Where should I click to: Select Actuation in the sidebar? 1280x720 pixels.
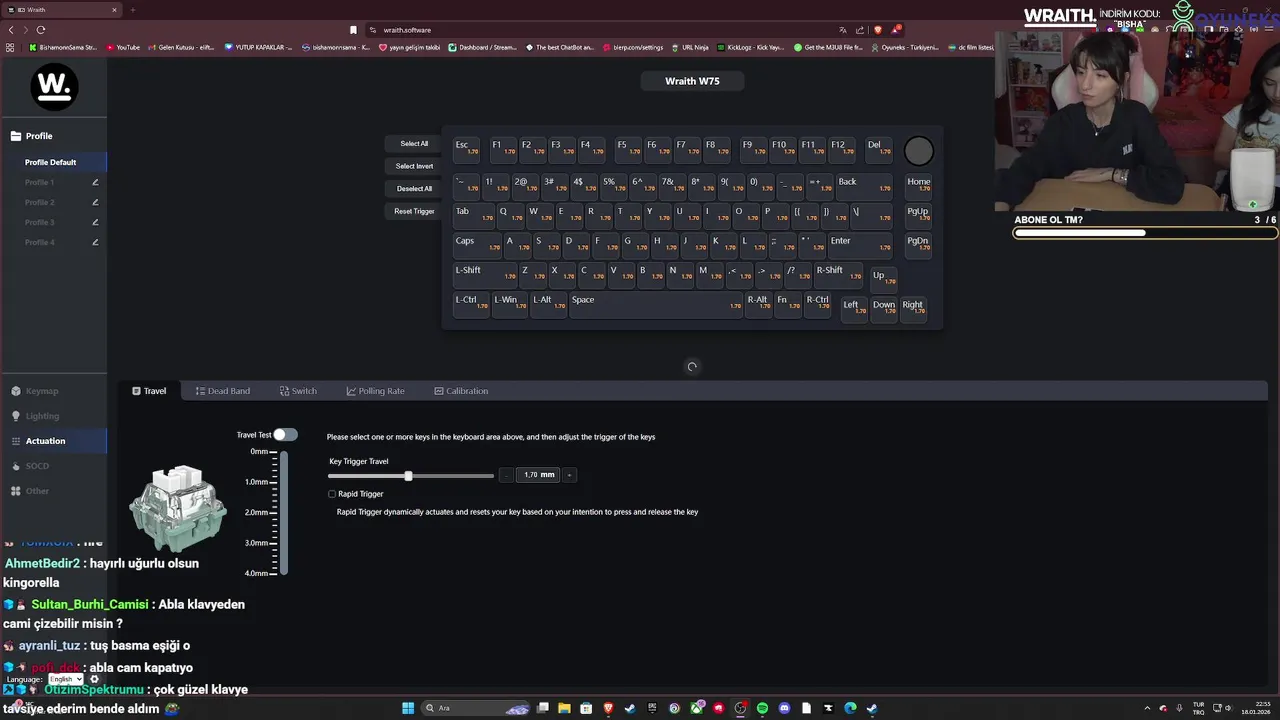pos(53,441)
